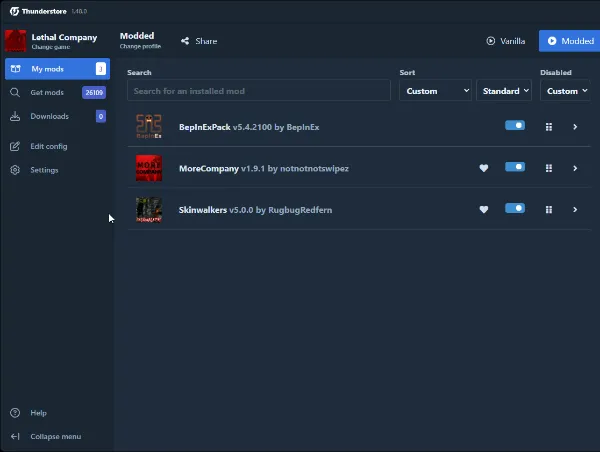
Task: Click the Modded profile name heading
Action: coord(137,36)
